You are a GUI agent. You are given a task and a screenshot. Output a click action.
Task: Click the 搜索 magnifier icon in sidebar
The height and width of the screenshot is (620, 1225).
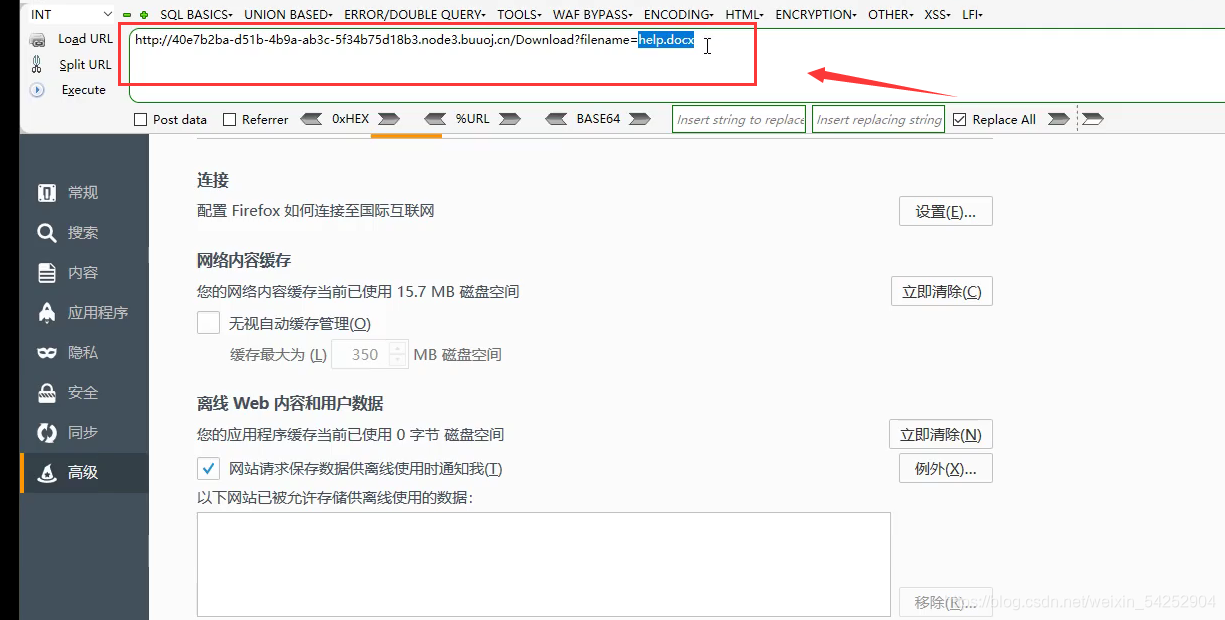pos(47,233)
